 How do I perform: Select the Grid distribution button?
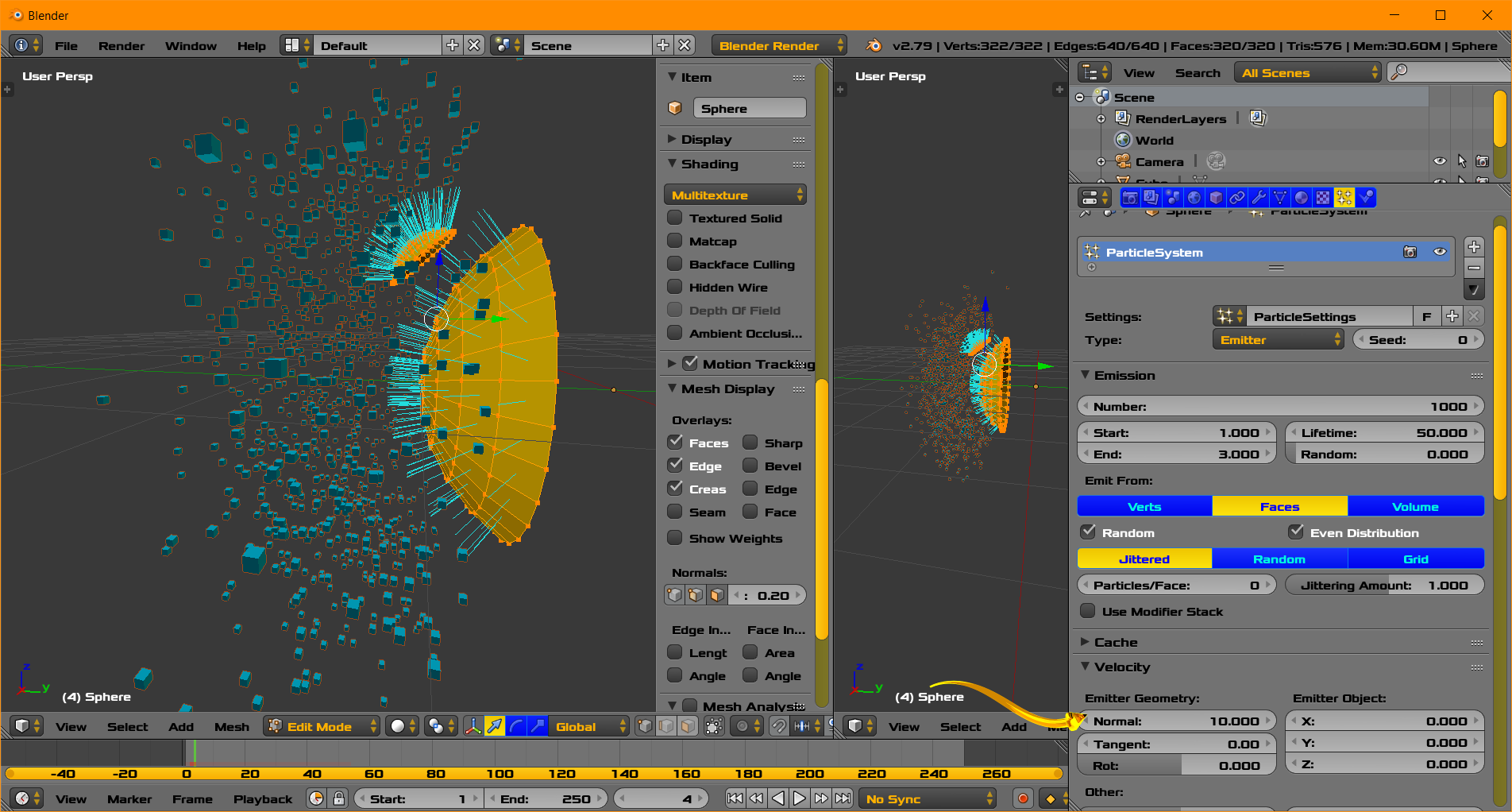point(1416,559)
